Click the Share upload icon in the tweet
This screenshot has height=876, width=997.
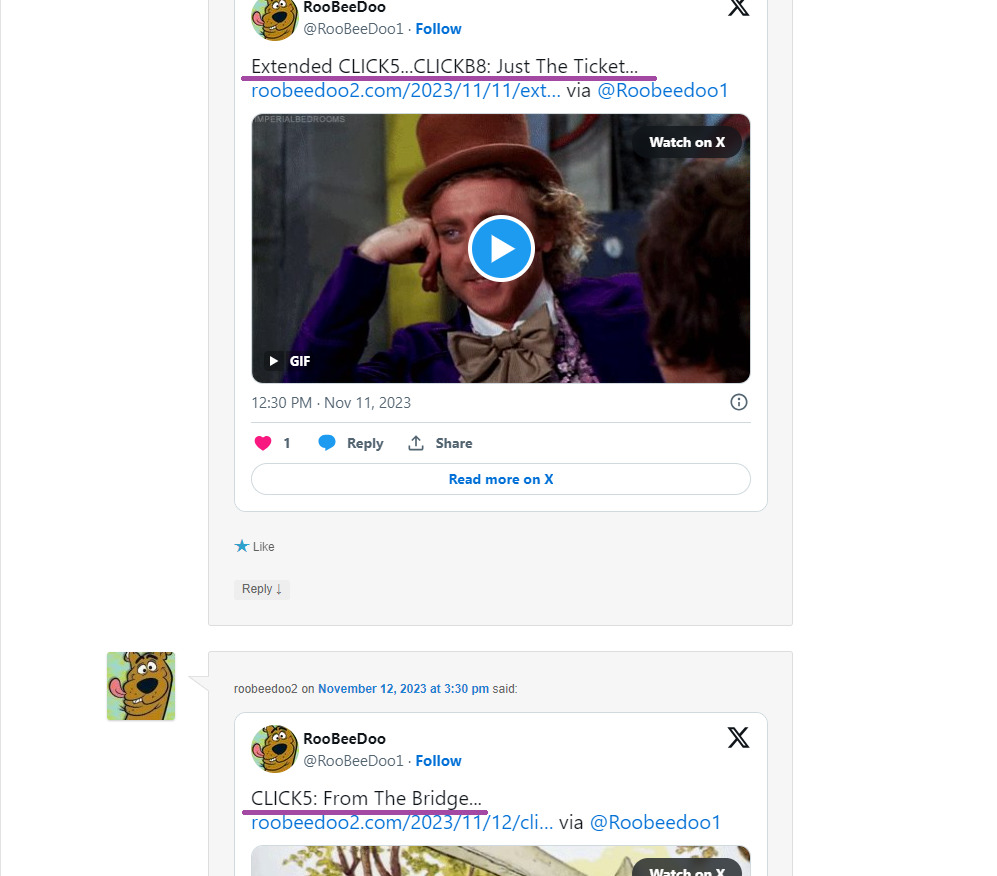point(416,443)
